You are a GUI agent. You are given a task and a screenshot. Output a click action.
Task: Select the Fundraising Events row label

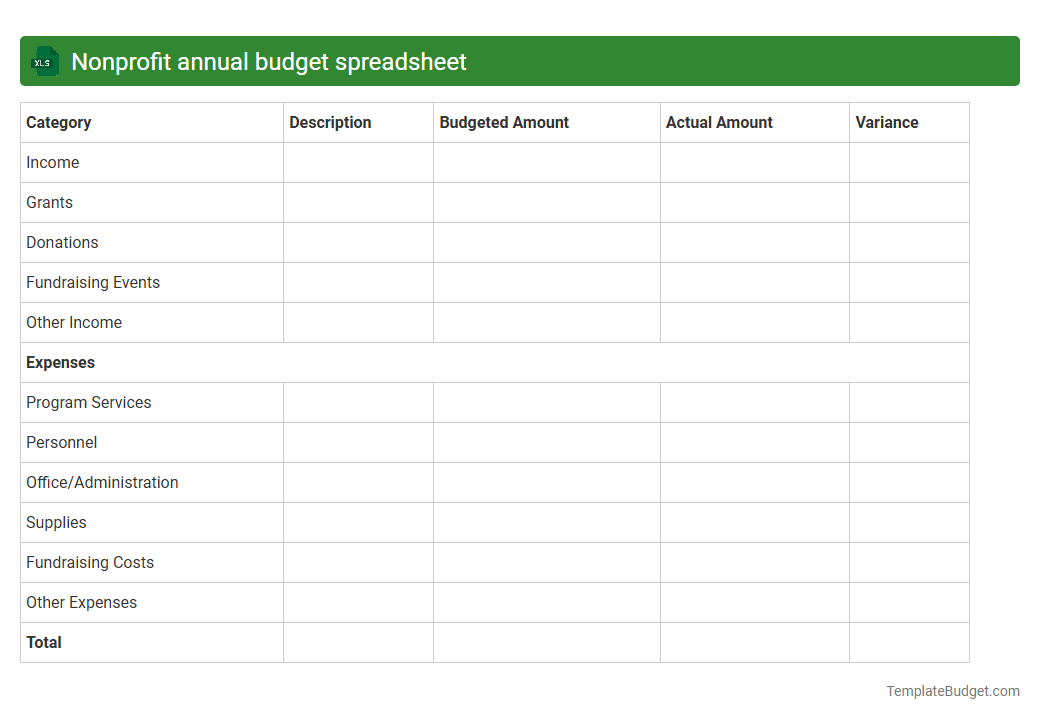coord(93,282)
